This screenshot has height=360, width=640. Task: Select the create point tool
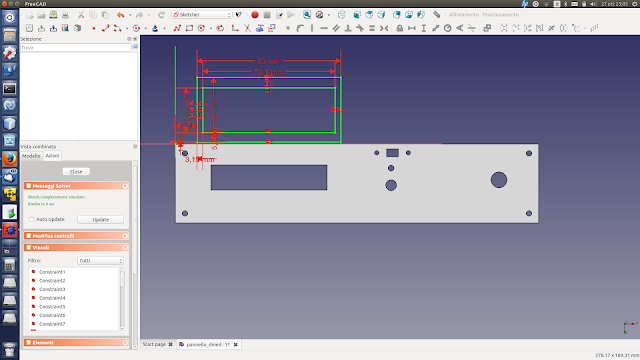[x=93, y=28]
